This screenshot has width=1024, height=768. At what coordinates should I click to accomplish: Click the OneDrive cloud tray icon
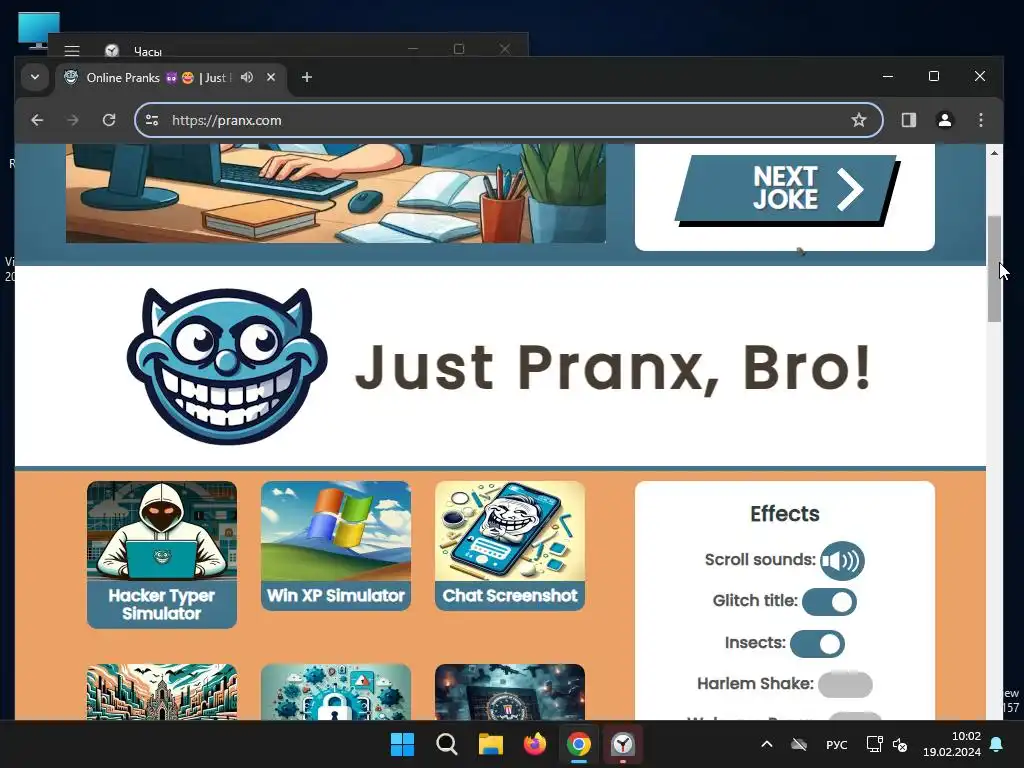coord(799,744)
